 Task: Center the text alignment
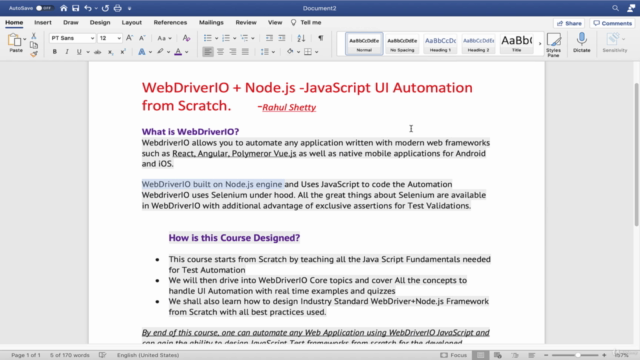(220, 52)
